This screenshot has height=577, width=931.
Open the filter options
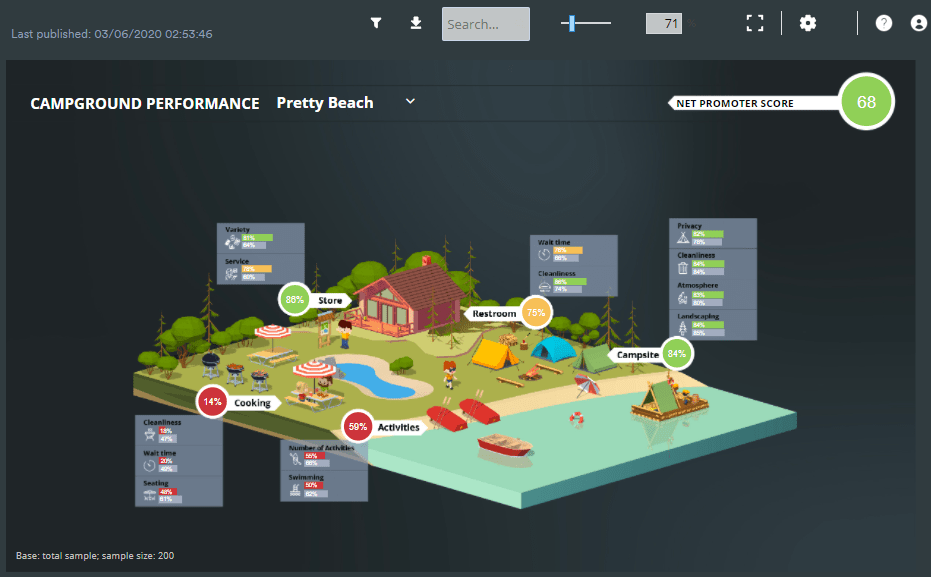point(376,22)
